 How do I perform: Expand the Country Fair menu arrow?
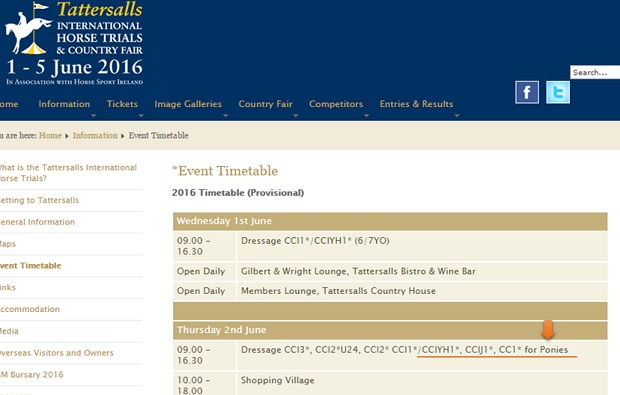pyautogui.click(x=295, y=115)
